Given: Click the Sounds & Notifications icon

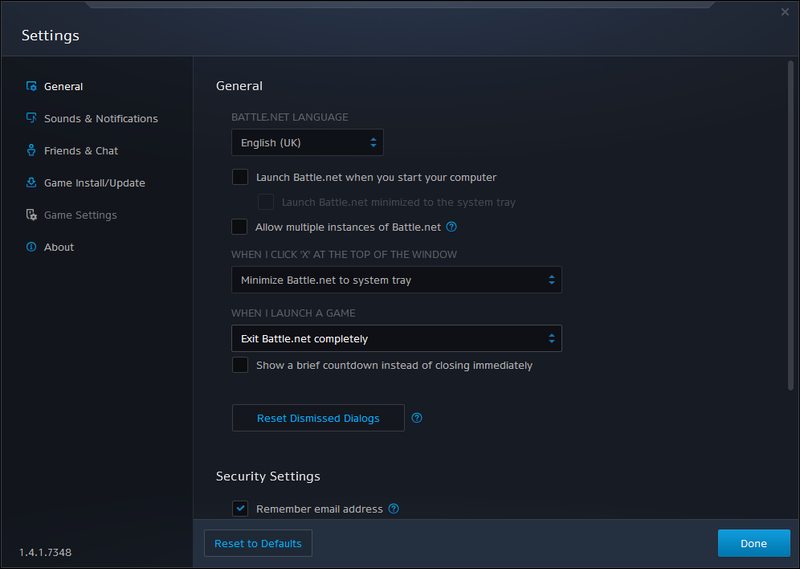Looking at the screenshot, I should pyautogui.click(x=31, y=118).
